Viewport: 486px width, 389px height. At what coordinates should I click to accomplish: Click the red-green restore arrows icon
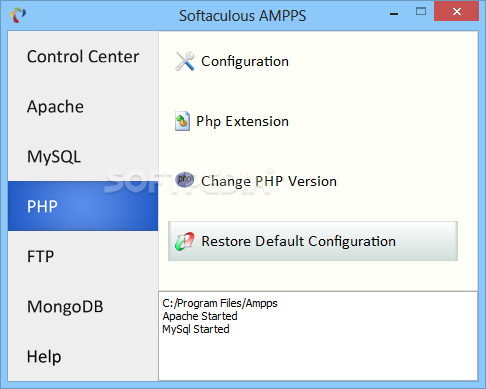[185, 241]
